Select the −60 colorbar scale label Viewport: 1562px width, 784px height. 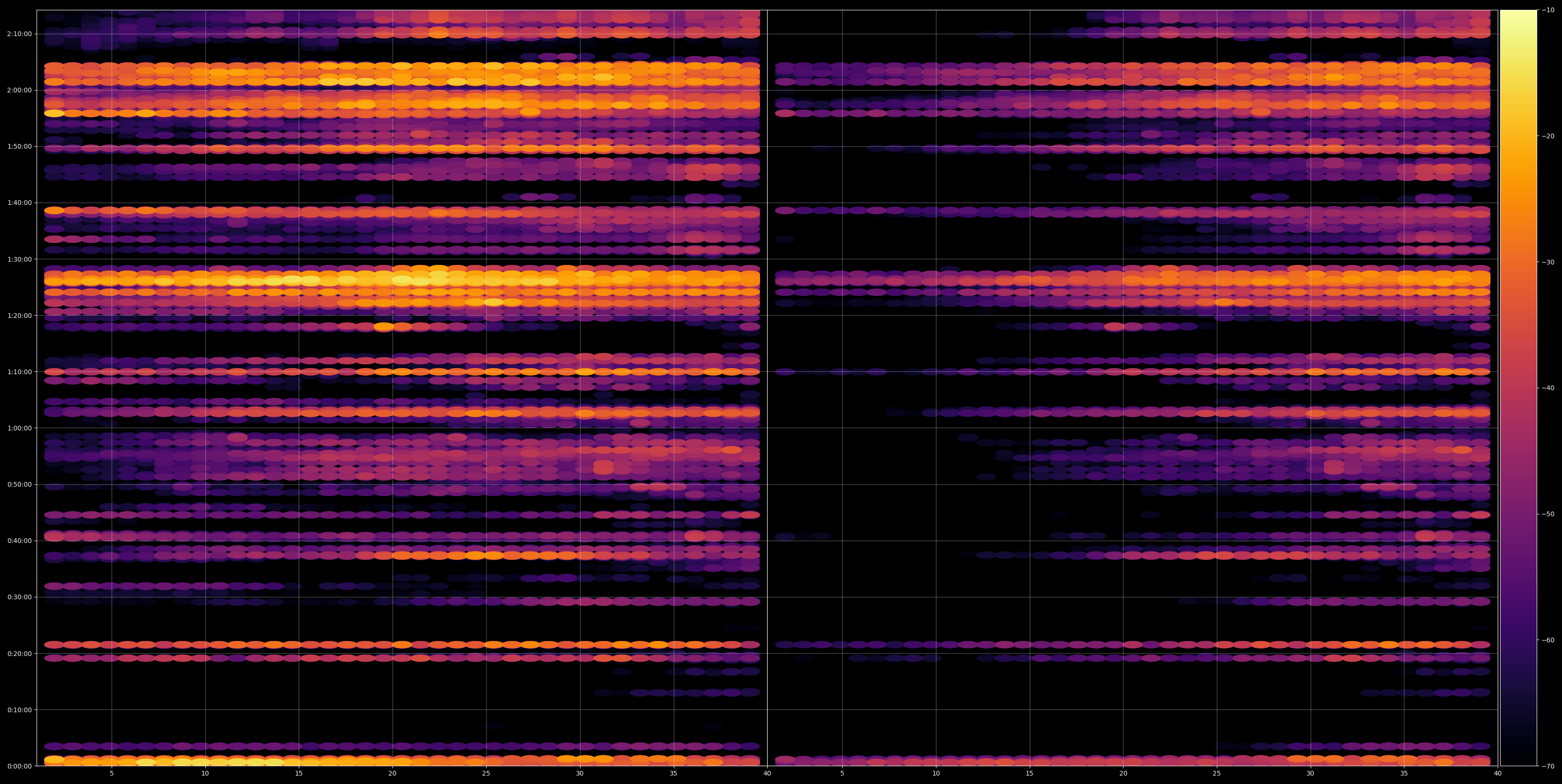(1548, 640)
